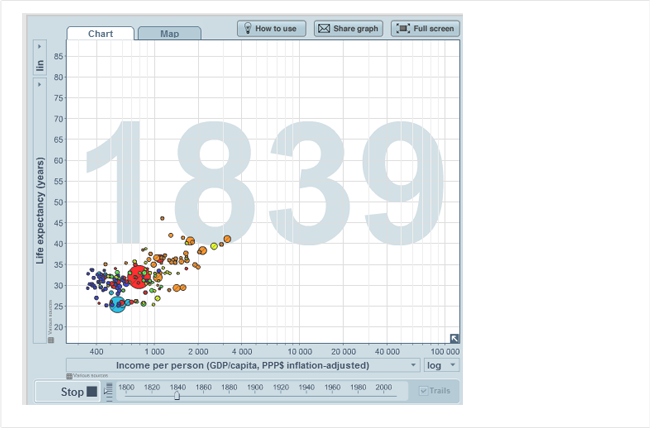Open the Income per person indicator dropdown

(413, 365)
